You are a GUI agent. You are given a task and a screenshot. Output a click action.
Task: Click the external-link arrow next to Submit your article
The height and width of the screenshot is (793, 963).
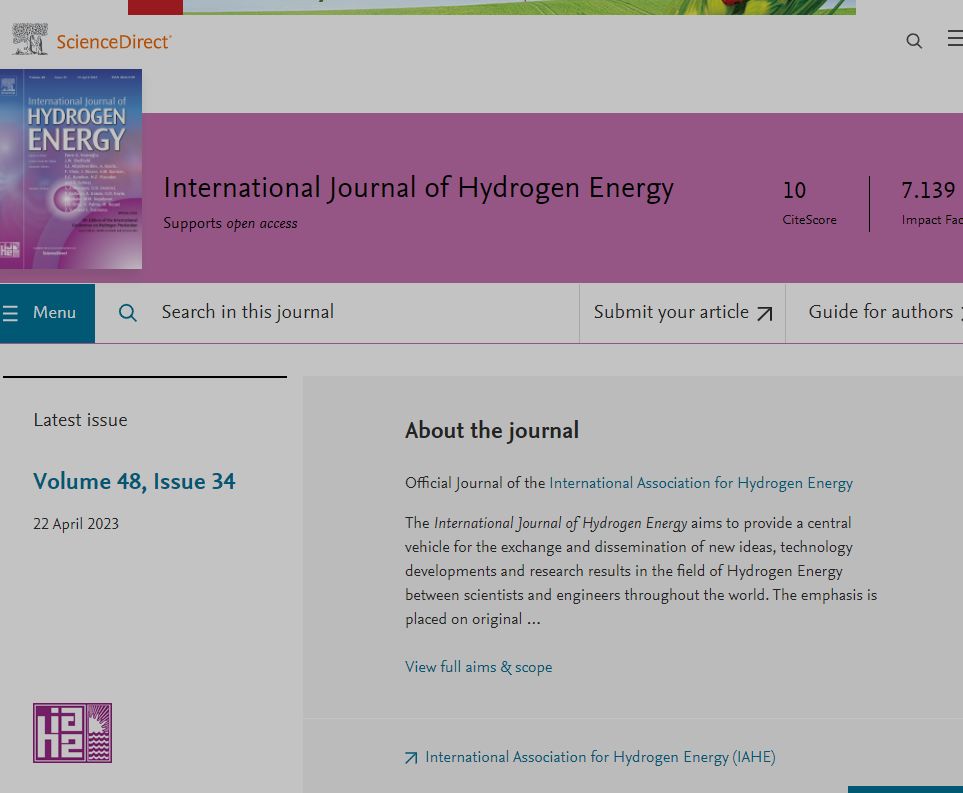click(x=765, y=312)
